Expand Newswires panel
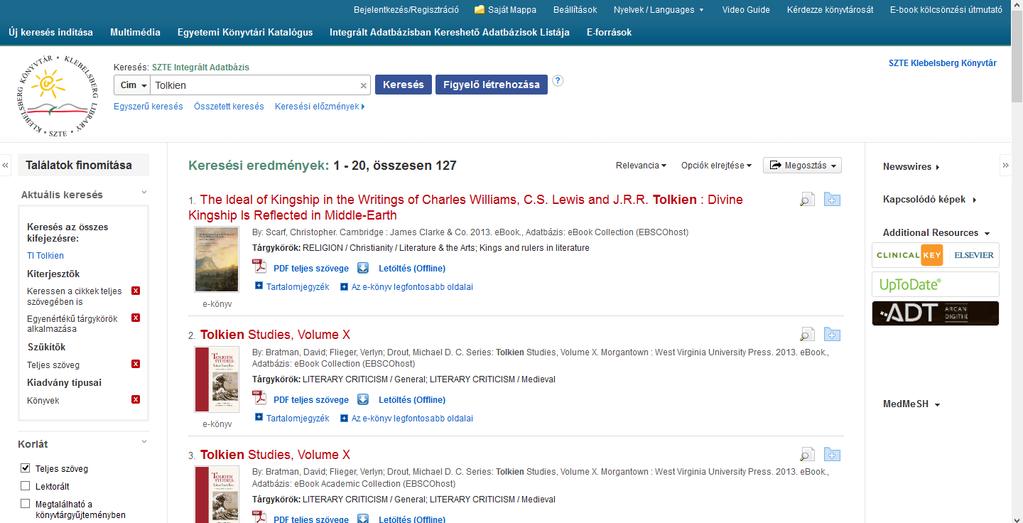This screenshot has width=1023, height=523. [911, 167]
